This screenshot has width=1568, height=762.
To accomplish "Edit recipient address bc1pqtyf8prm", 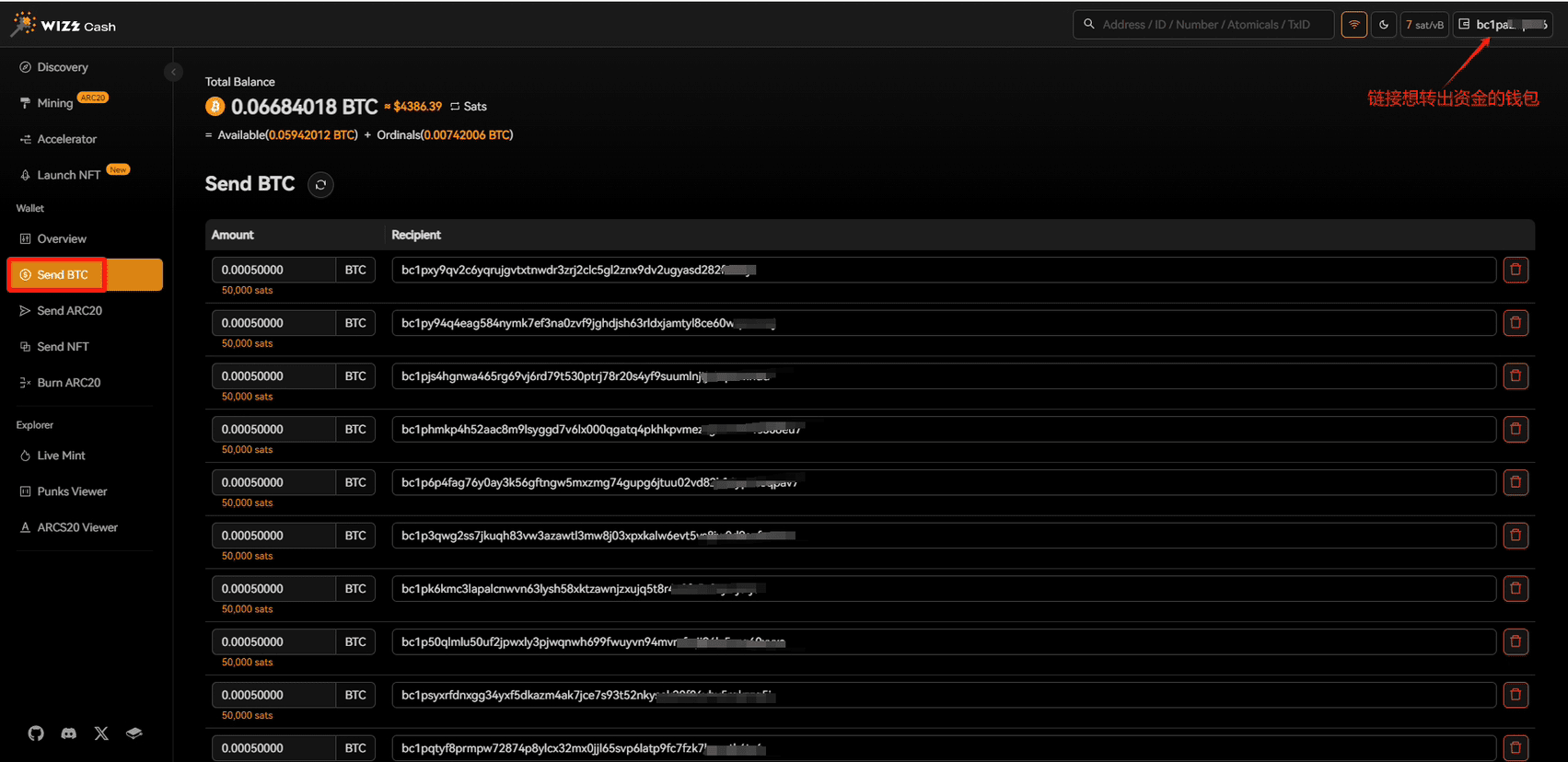I will pos(944,748).
